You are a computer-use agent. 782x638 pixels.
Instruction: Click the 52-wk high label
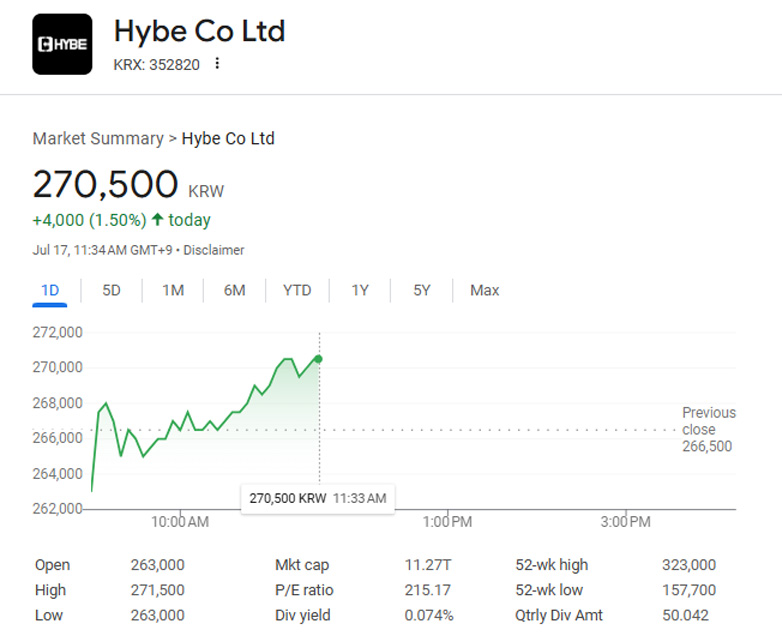click(x=552, y=565)
